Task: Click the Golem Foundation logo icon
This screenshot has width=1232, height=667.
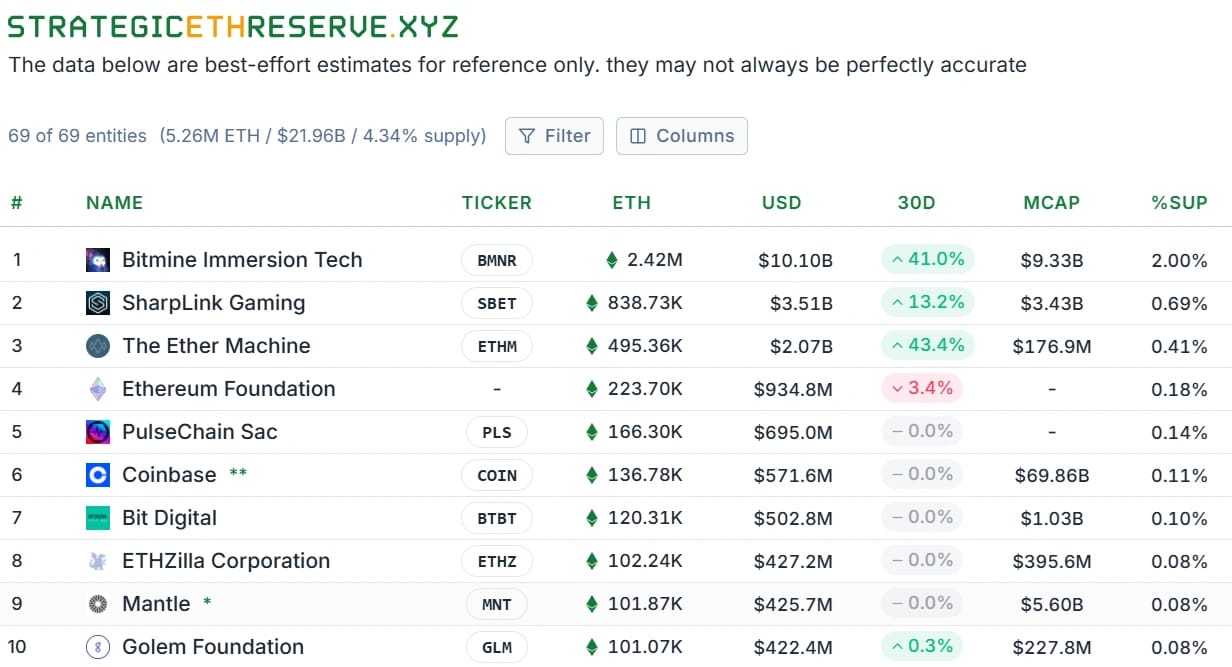Action: pyautogui.click(x=97, y=647)
